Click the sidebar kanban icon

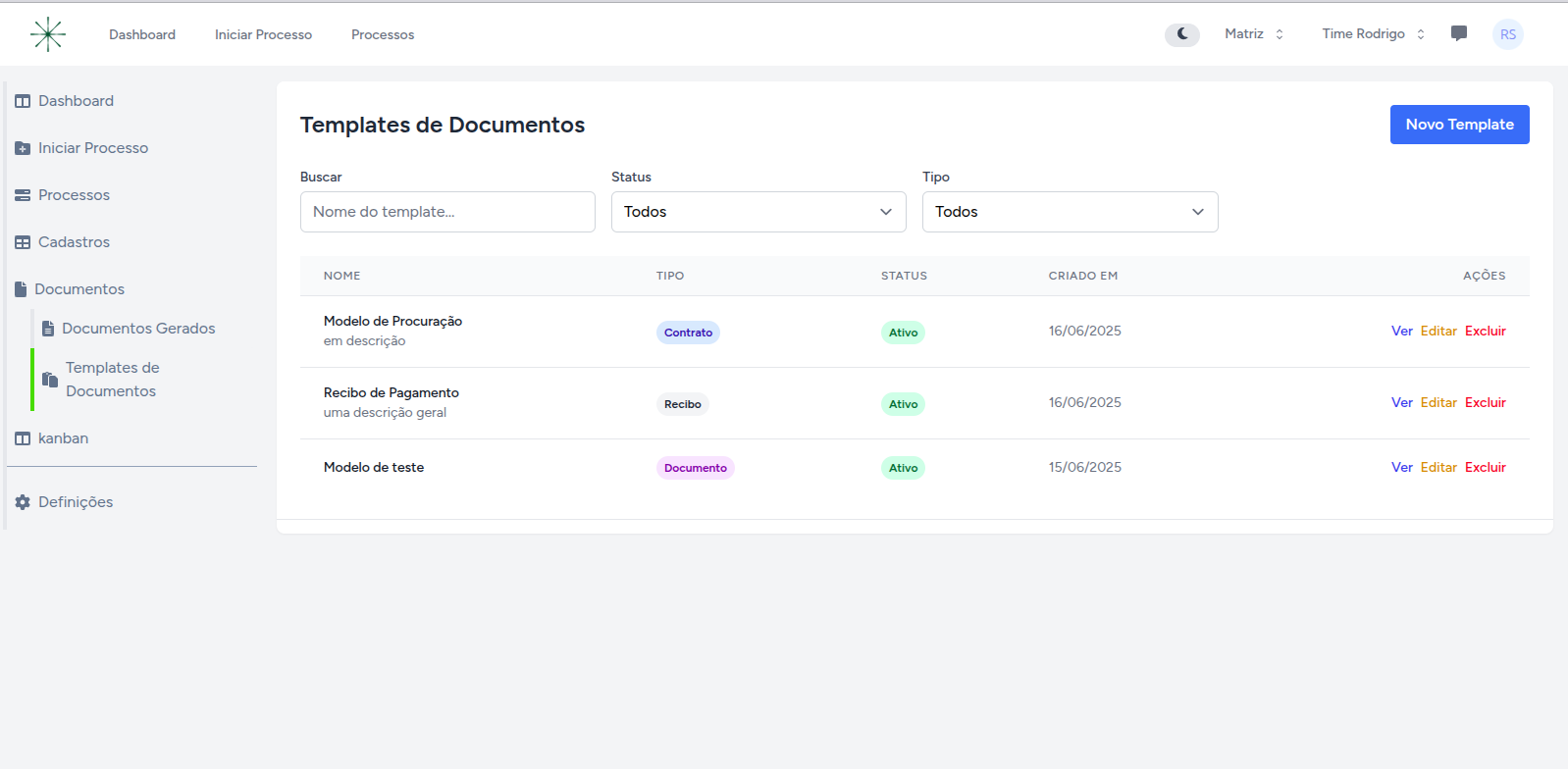point(23,438)
